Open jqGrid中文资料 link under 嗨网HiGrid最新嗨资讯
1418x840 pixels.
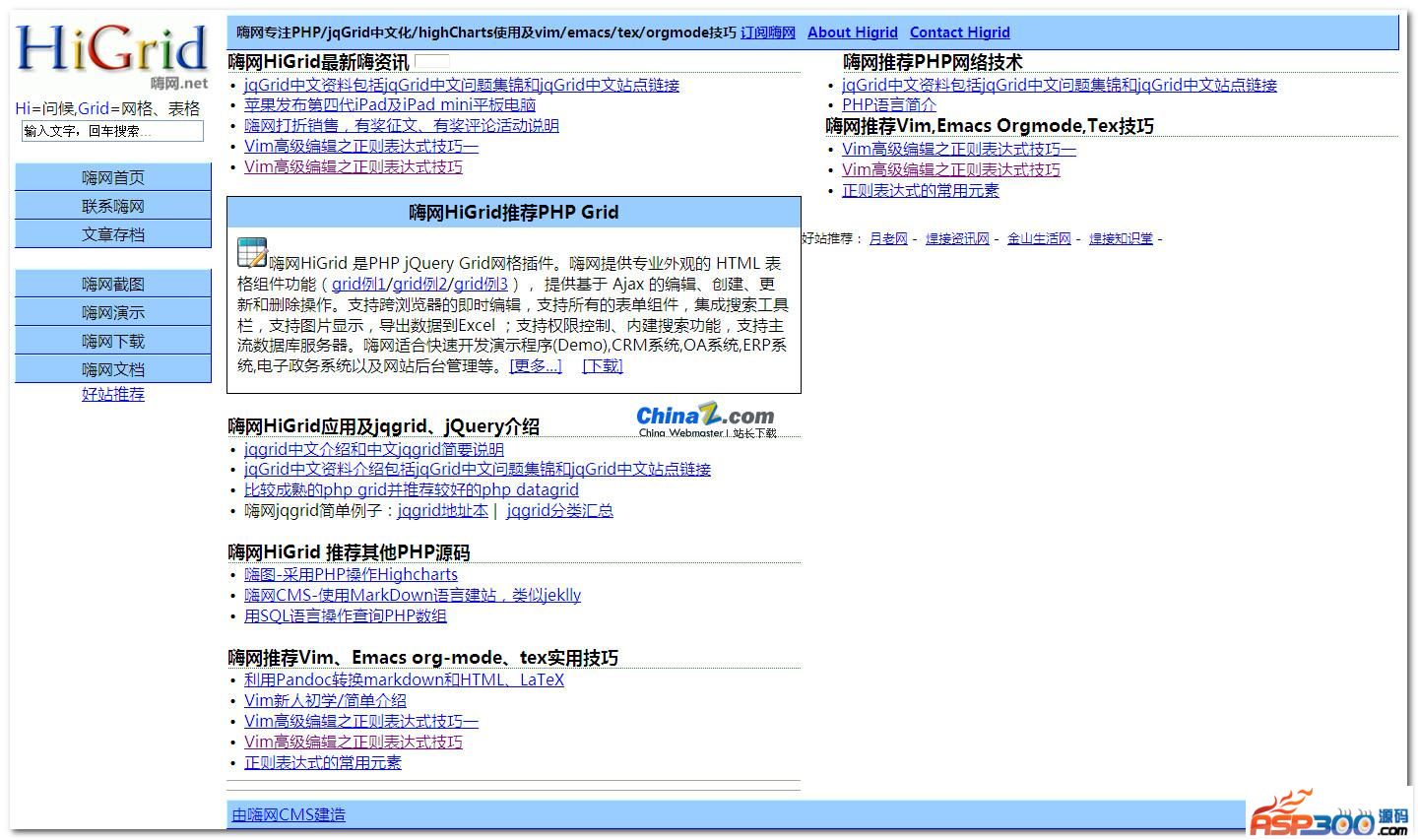462,85
